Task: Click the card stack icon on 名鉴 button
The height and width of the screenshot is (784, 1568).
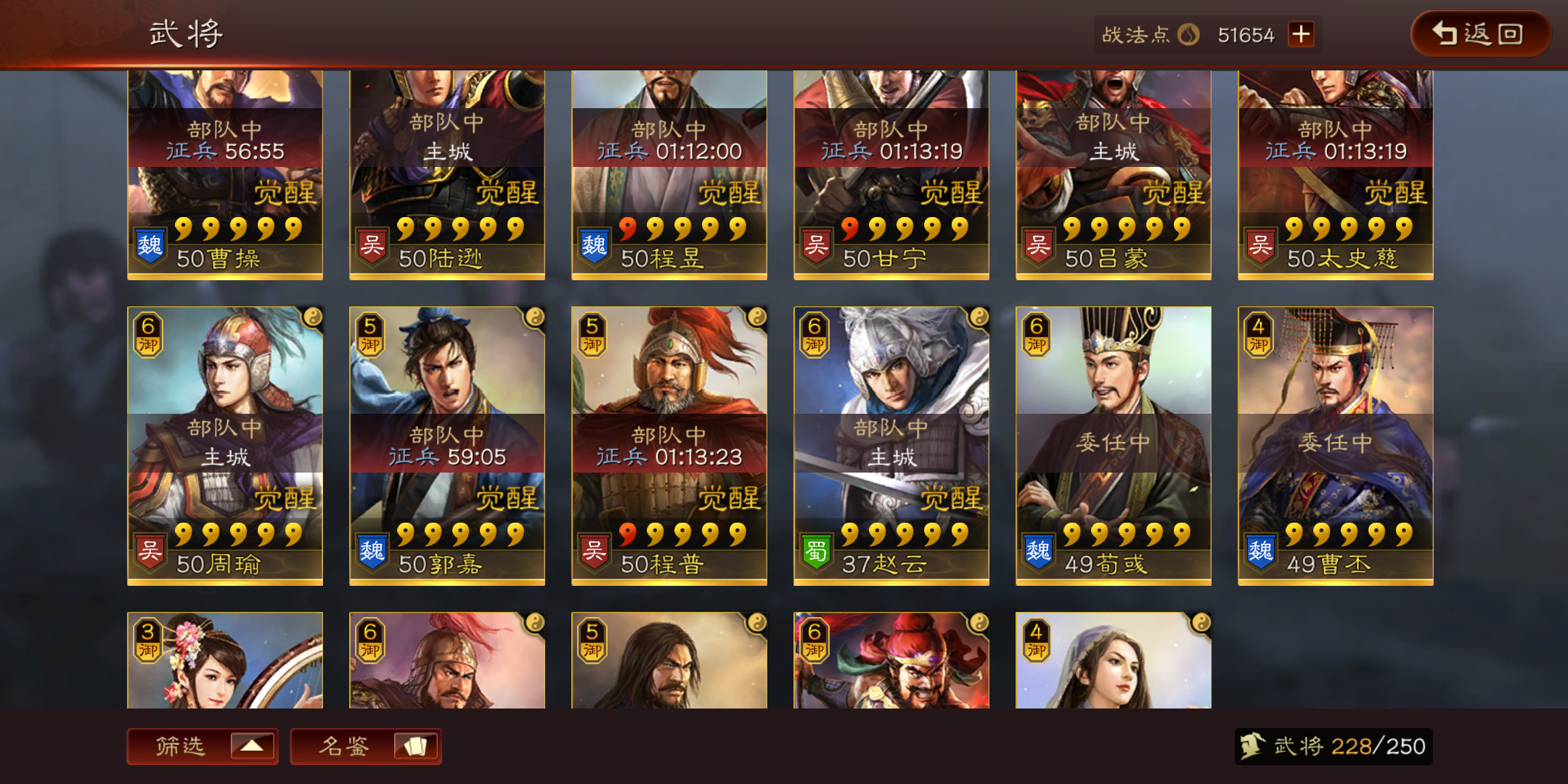Action: (x=416, y=746)
